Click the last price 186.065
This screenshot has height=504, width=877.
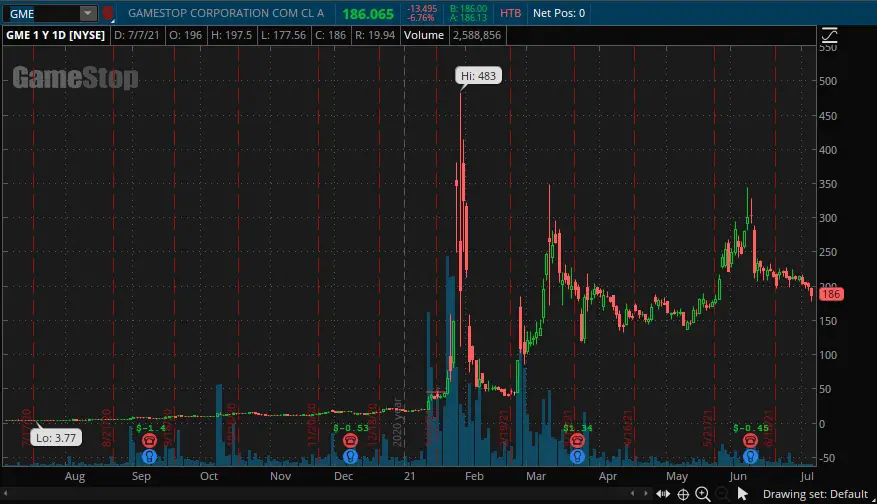[368, 14]
